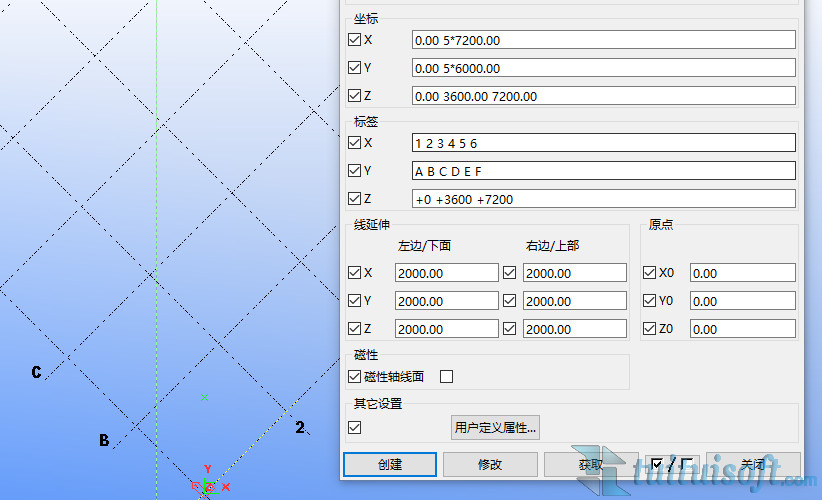822x500 pixels.
Task: Toggle the Z checkbox in the 标签 section
Action: (x=355, y=199)
